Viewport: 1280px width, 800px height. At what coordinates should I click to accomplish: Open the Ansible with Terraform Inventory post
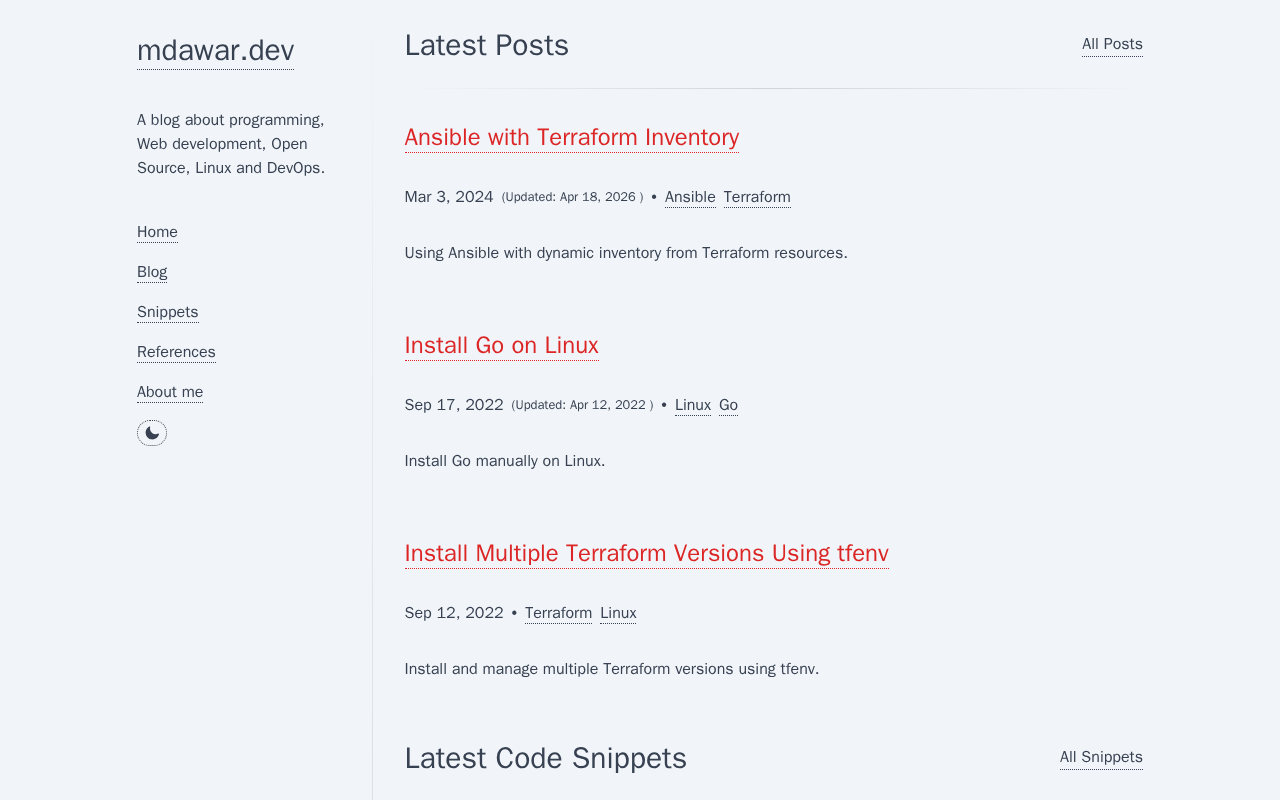pos(572,137)
